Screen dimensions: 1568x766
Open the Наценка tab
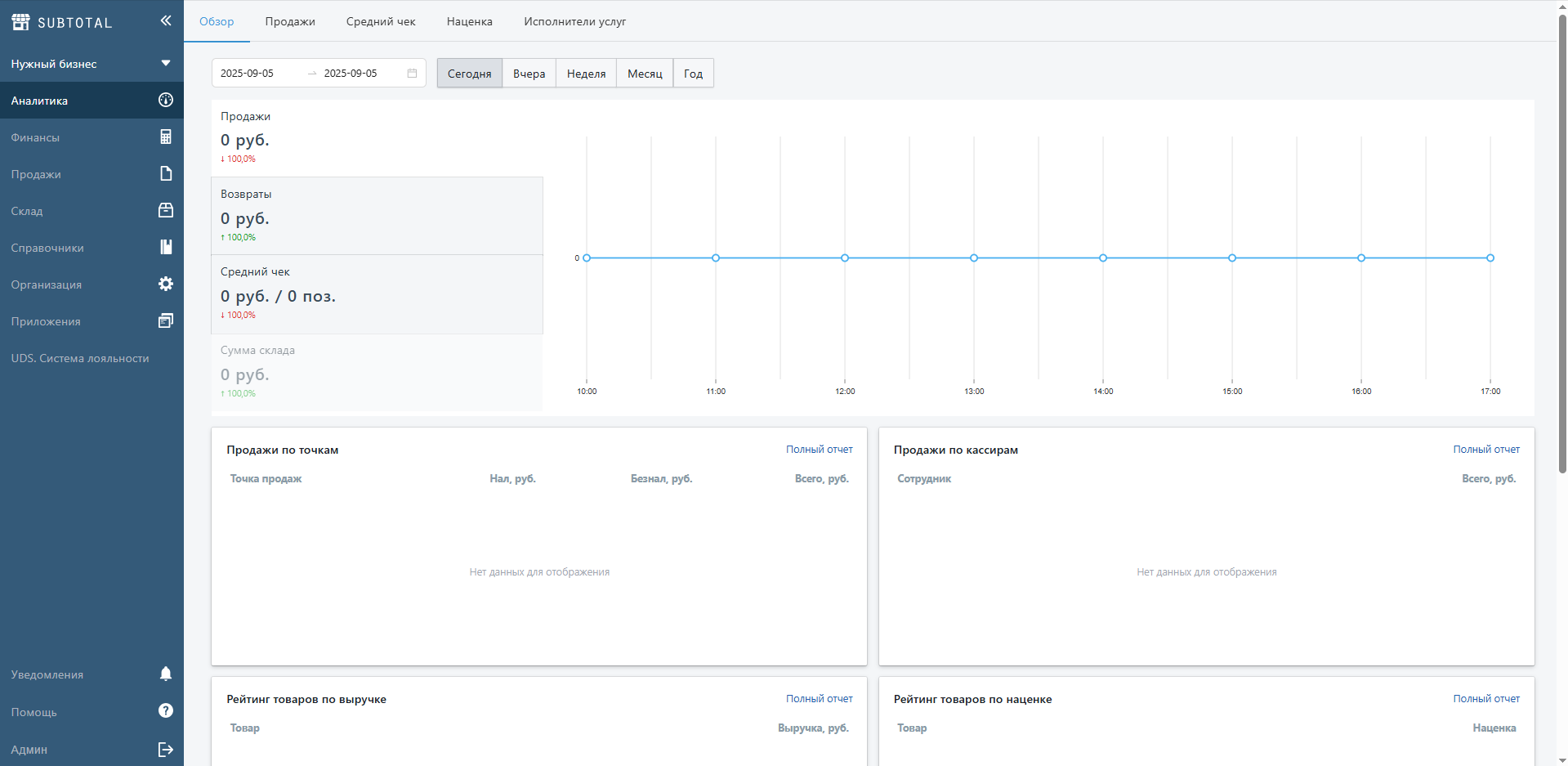469,21
